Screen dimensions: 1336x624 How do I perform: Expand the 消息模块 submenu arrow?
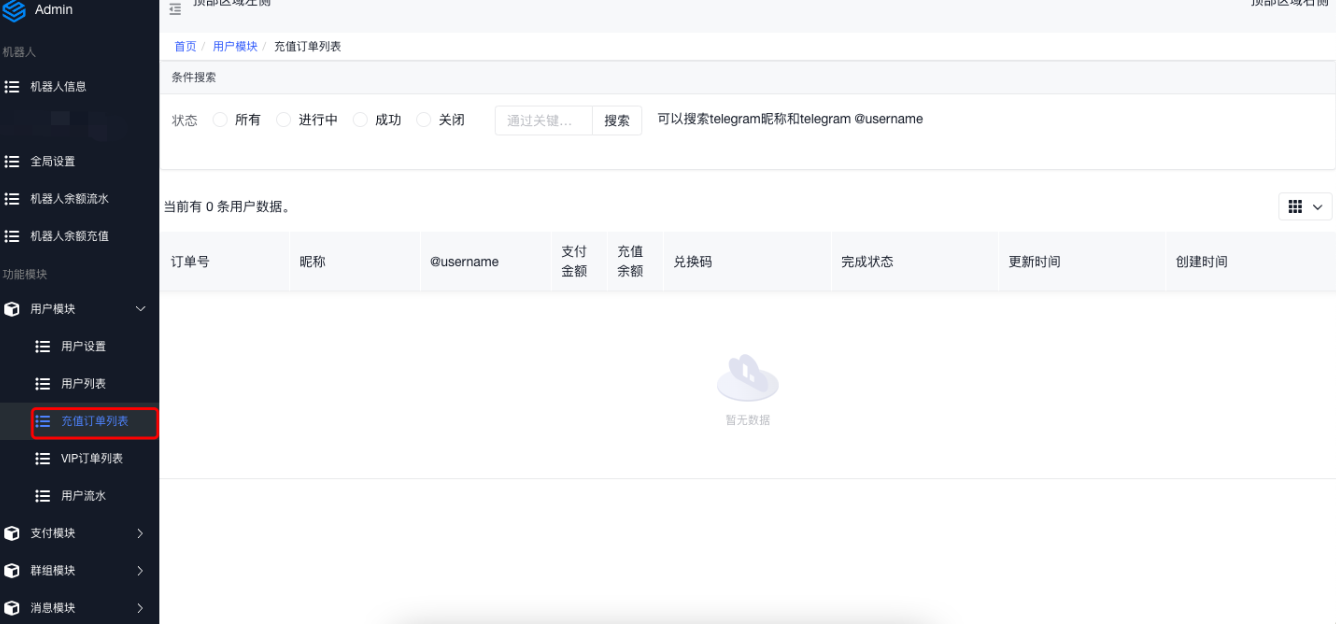[140, 608]
